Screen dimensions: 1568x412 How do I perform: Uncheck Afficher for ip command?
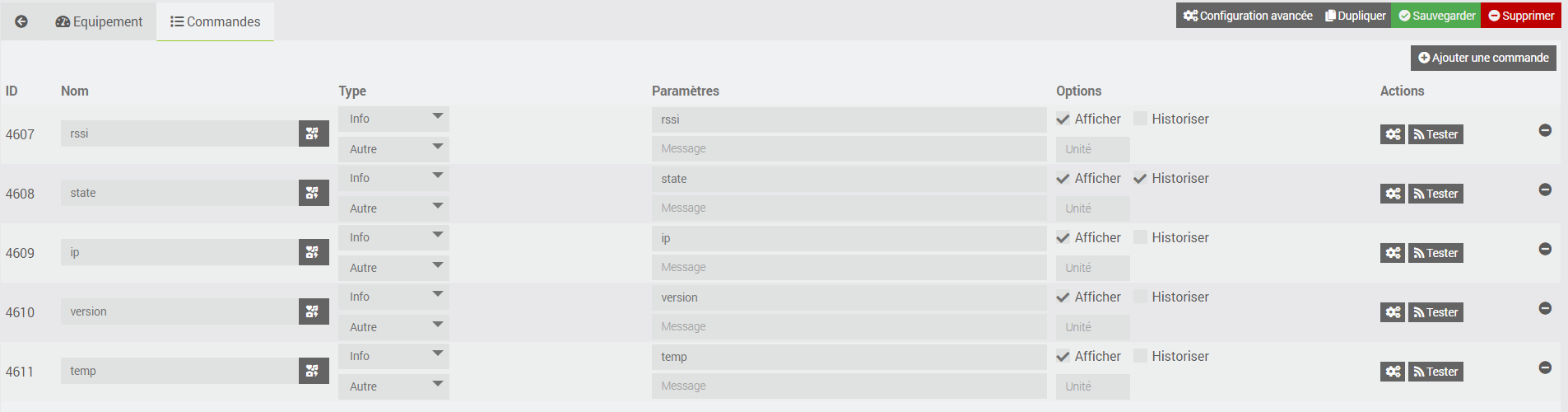click(x=1063, y=237)
